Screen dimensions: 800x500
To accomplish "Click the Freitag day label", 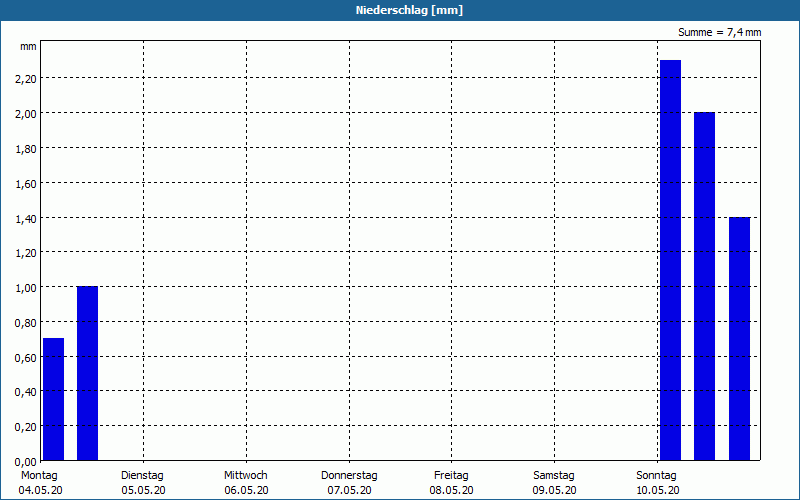I will [451, 476].
